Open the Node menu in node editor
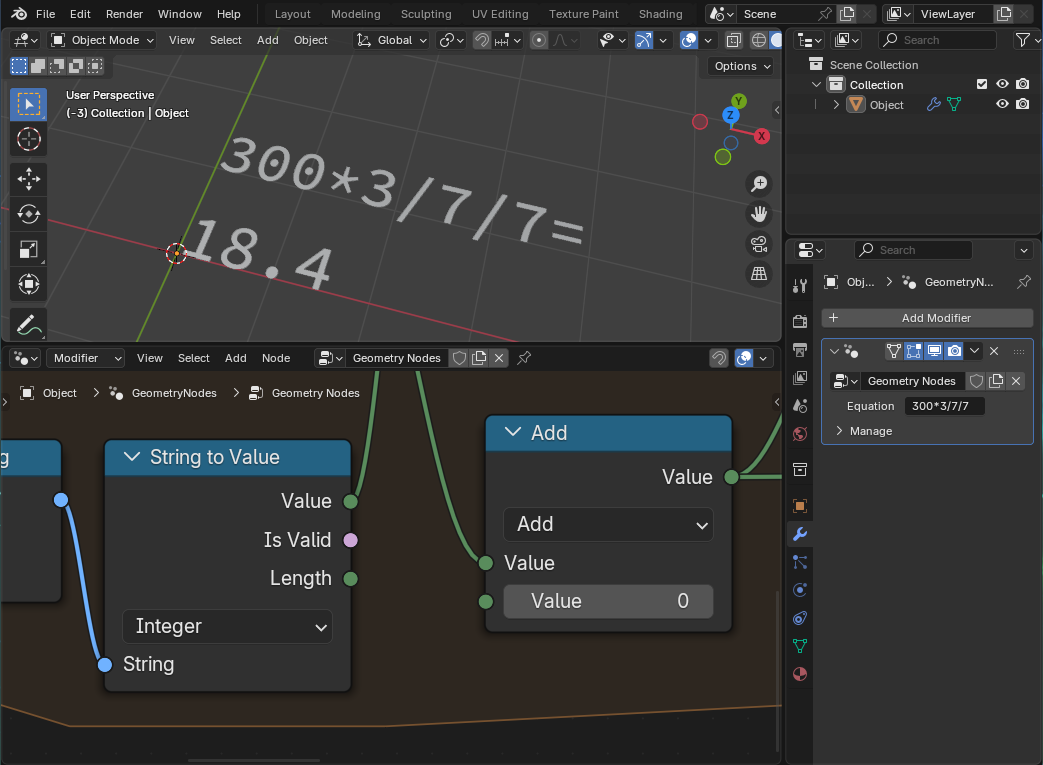The height and width of the screenshot is (765, 1043). pos(276,358)
